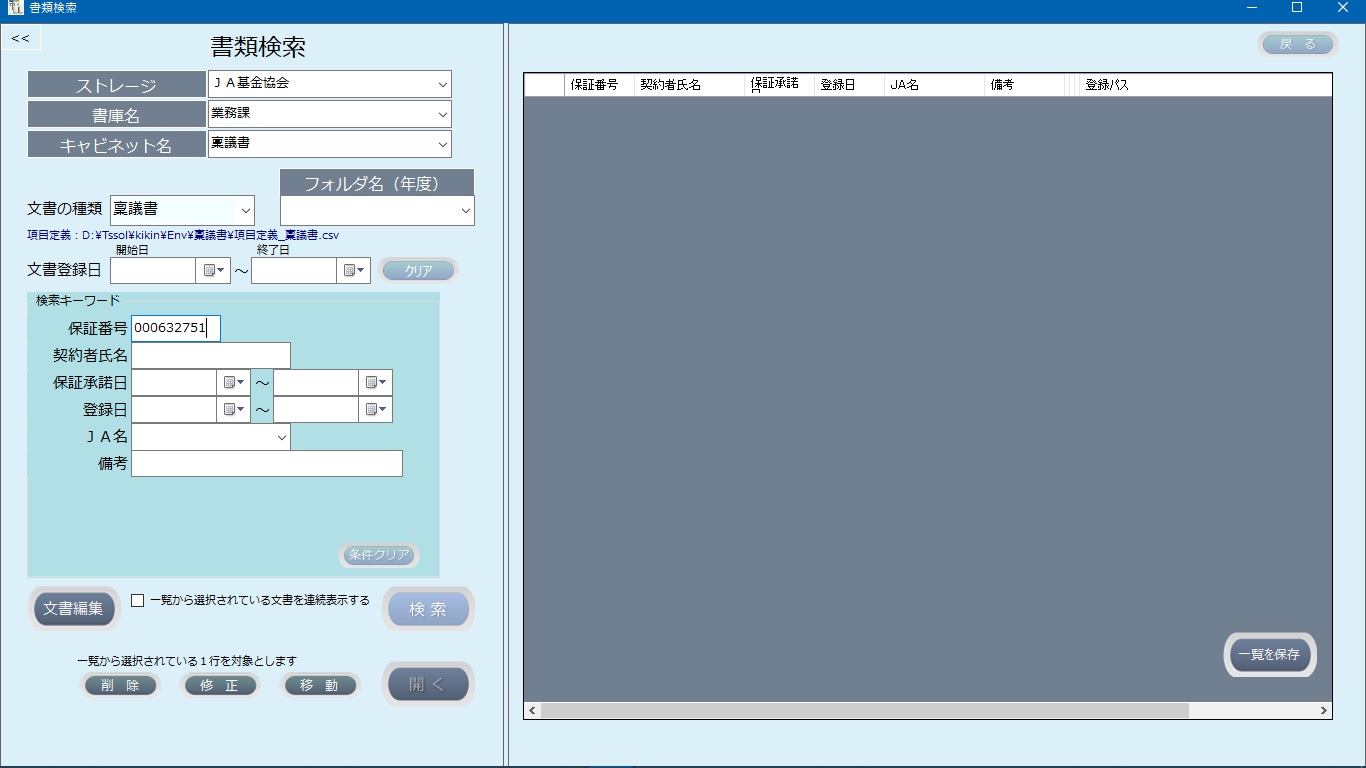Open the ストレージ dropdown showing ＪＡ基金協会
Viewport: 1366px width, 768px height.
pyautogui.click(x=443, y=85)
